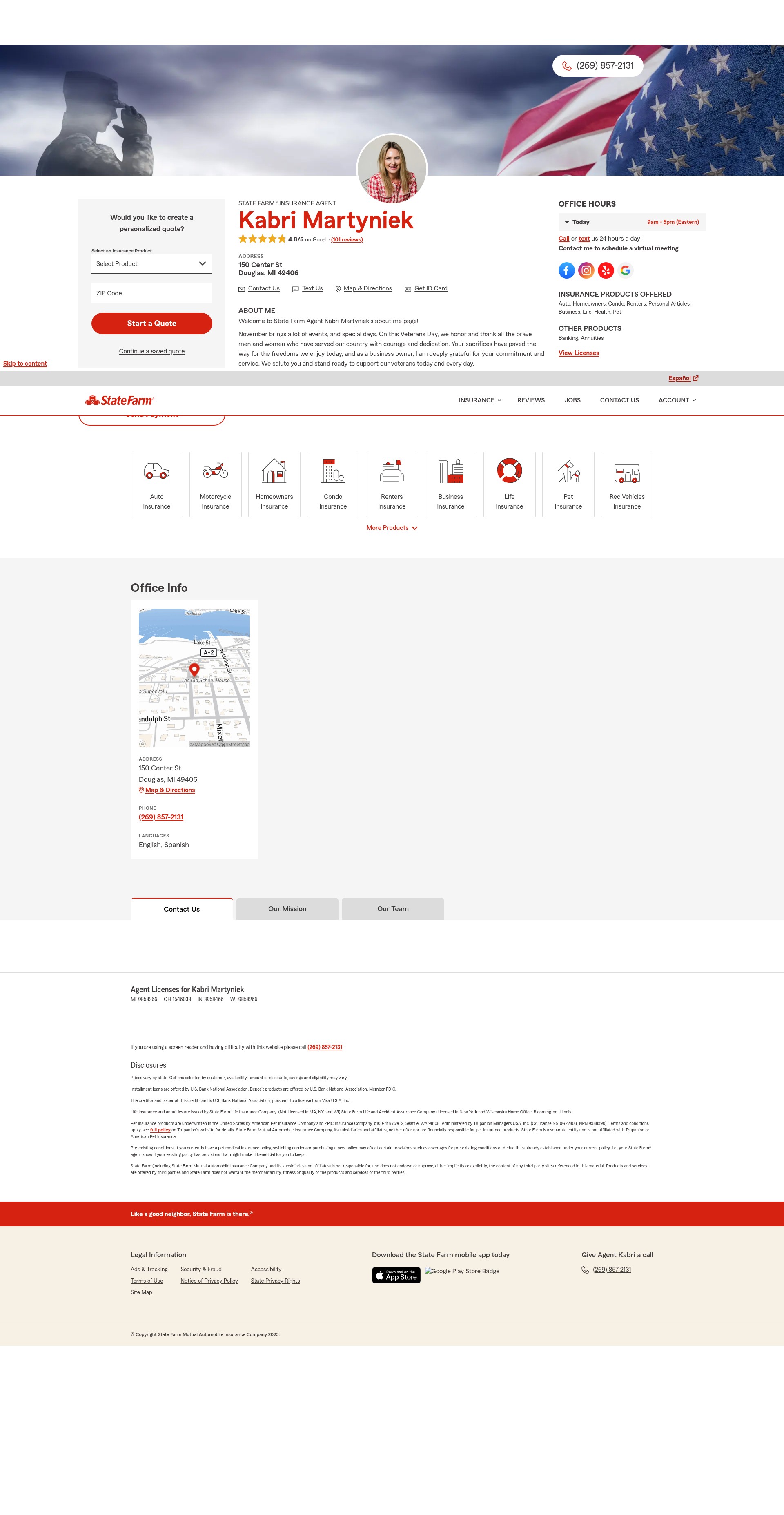Click the Get ID Card icon
The image size is (784, 1515).
(408, 289)
